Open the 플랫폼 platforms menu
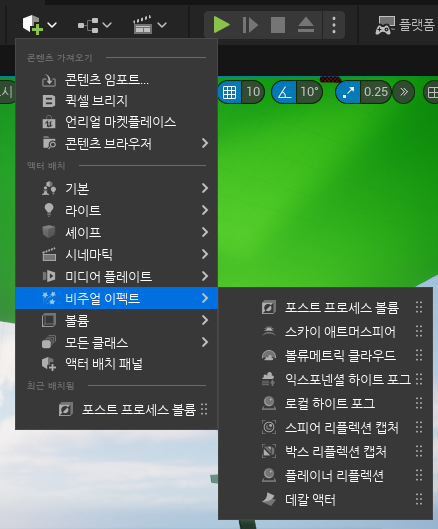Viewport: 438px width, 529px height. 405,25
